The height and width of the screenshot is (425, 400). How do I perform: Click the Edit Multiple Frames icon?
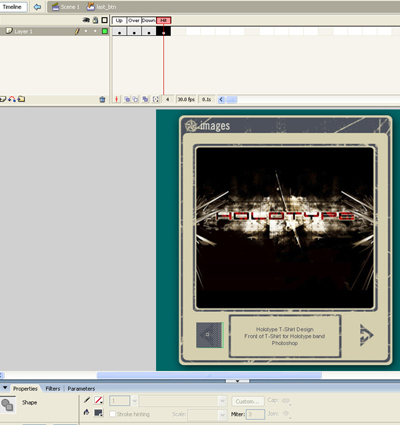(145, 99)
